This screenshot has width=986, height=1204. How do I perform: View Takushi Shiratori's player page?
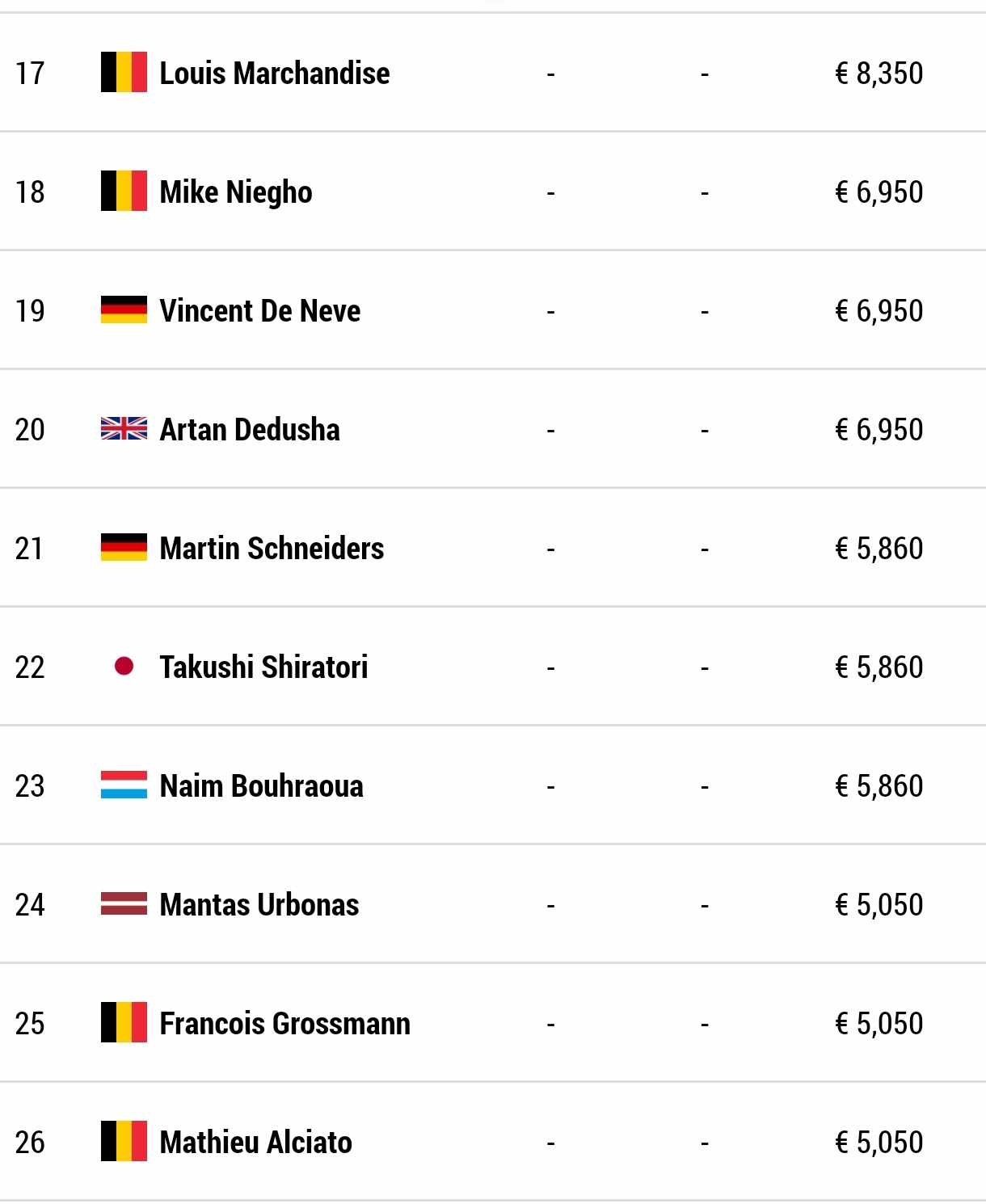click(x=263, y=667)
